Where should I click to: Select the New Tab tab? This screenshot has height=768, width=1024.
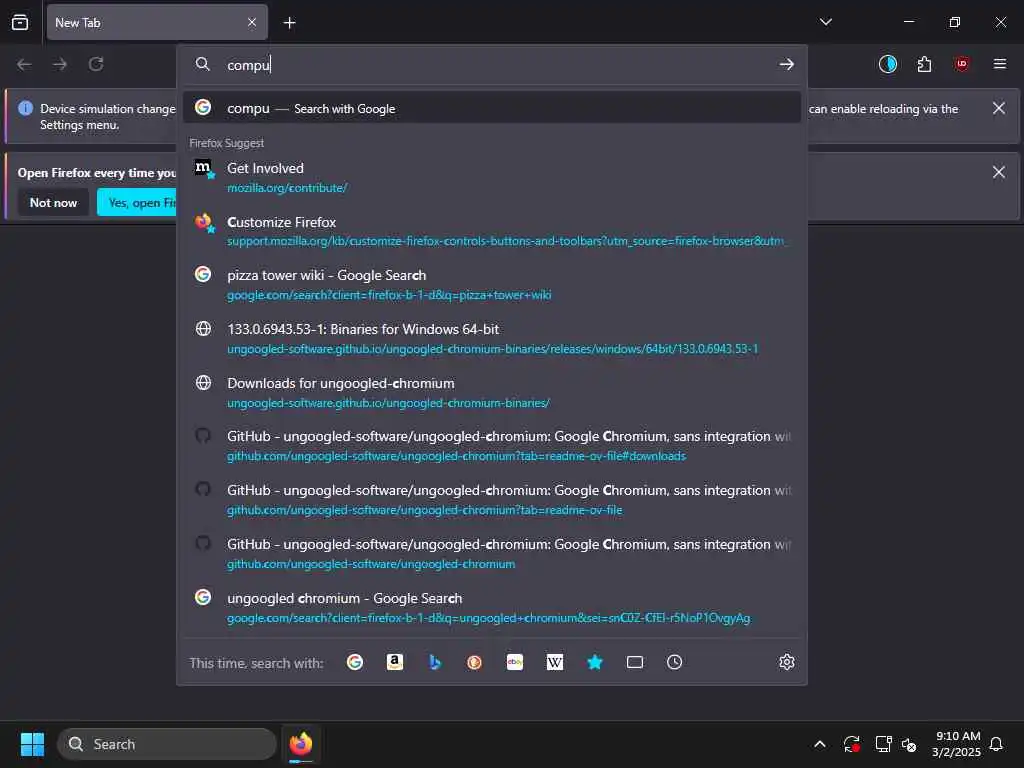click(157, 22)
